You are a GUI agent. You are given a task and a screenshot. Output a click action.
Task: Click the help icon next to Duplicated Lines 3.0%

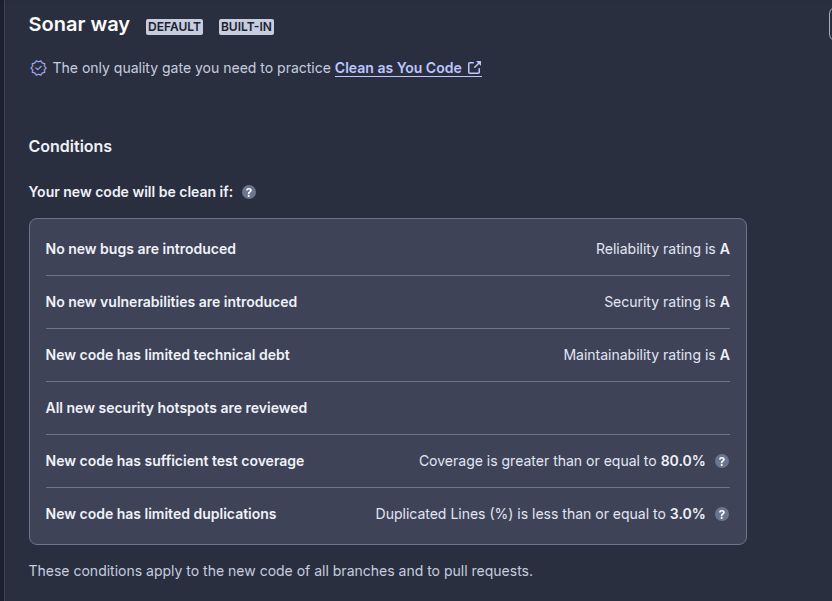pos(722,514)
